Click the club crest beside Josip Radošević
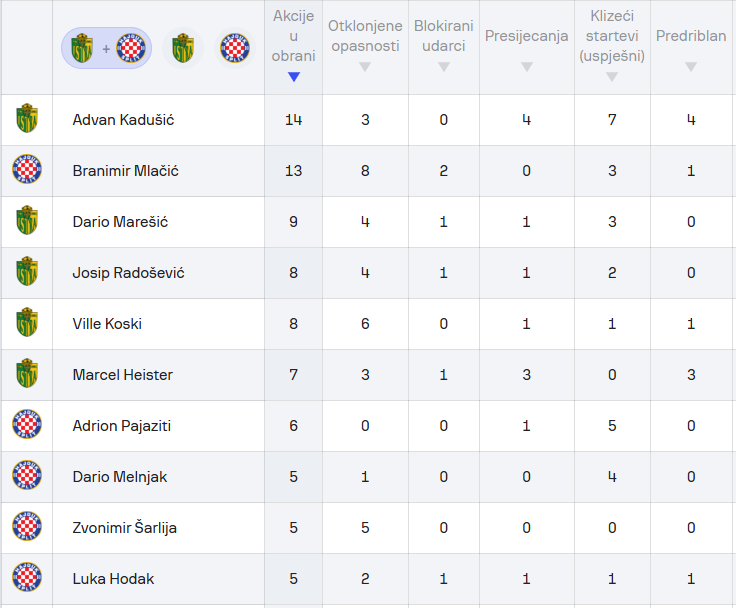 click(x=26, y=273)
